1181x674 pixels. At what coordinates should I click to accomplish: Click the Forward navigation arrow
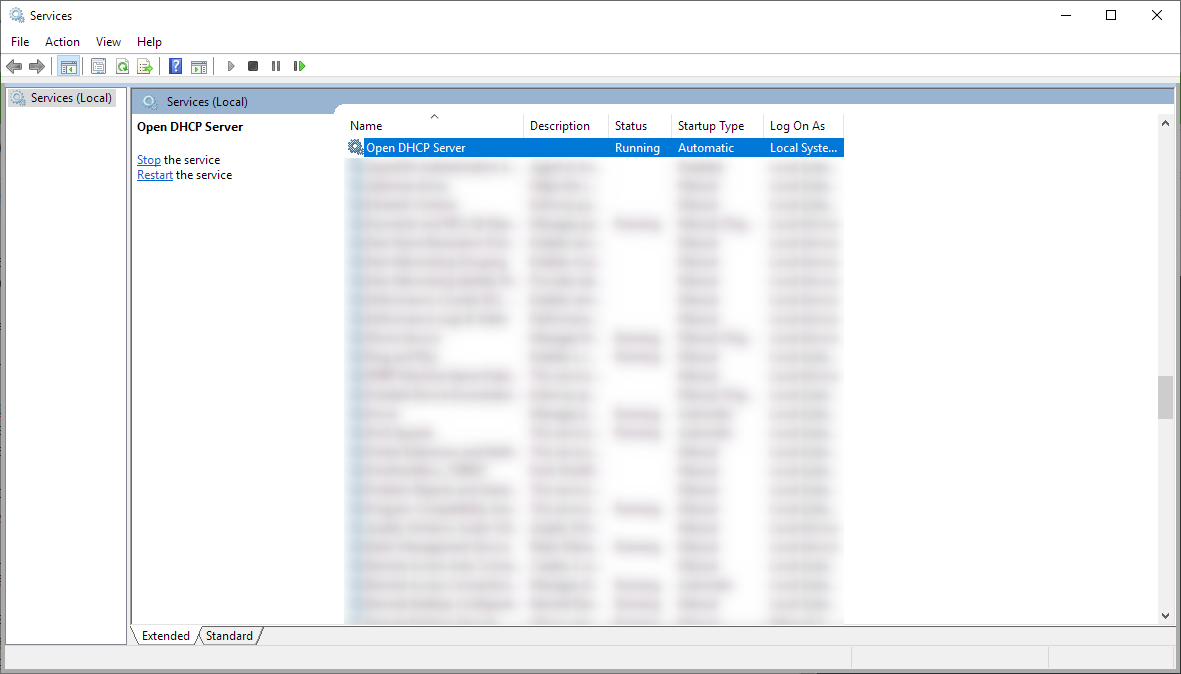coord(38,66)
